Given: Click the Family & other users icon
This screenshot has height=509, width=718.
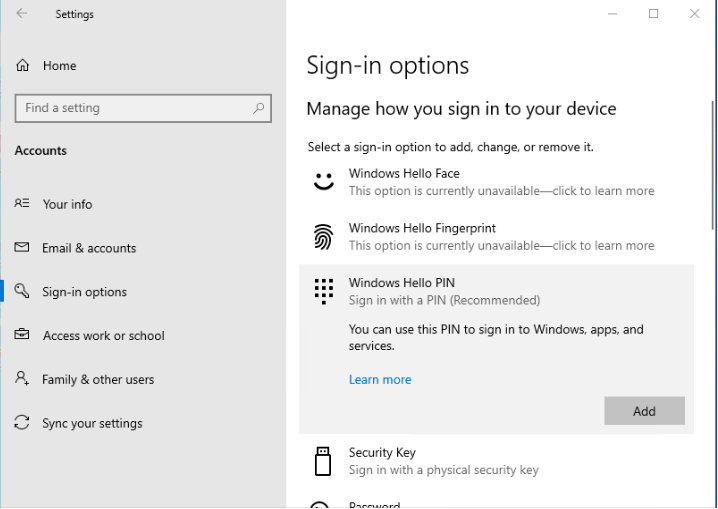Looking at the screenshot, I should coord(22,379).
